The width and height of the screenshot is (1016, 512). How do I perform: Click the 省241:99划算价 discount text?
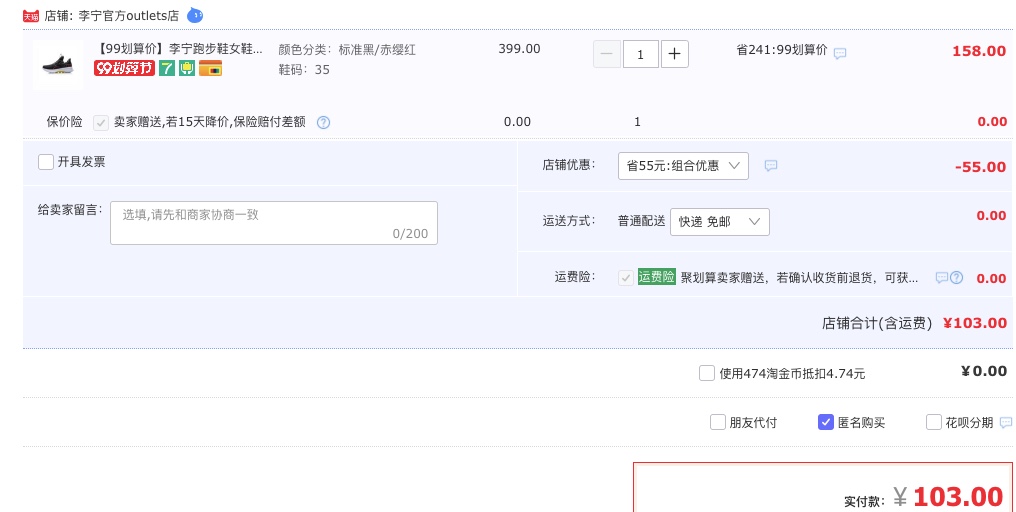click(x=781, y=50)
